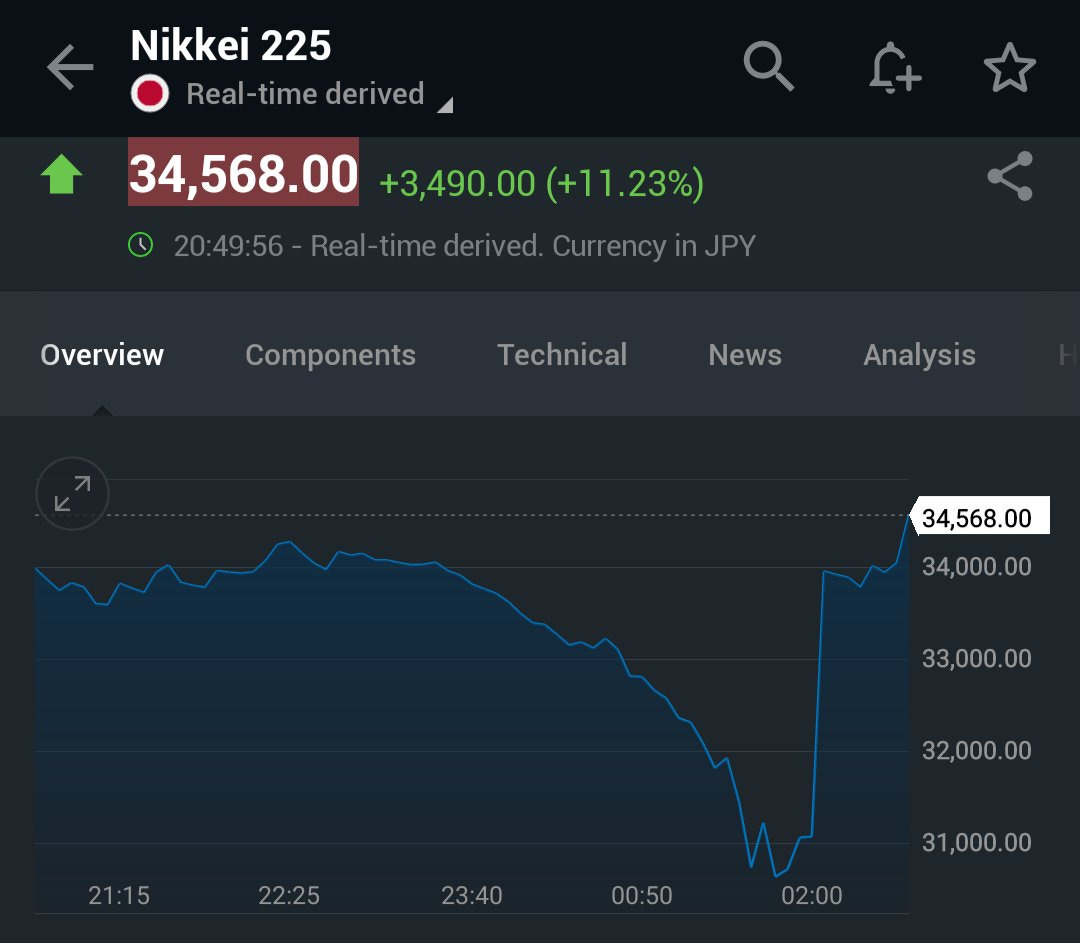Tap the 34,568.00 chart price label
Image resolution: width=1080 pixels, height=943 pixels.
980,515
